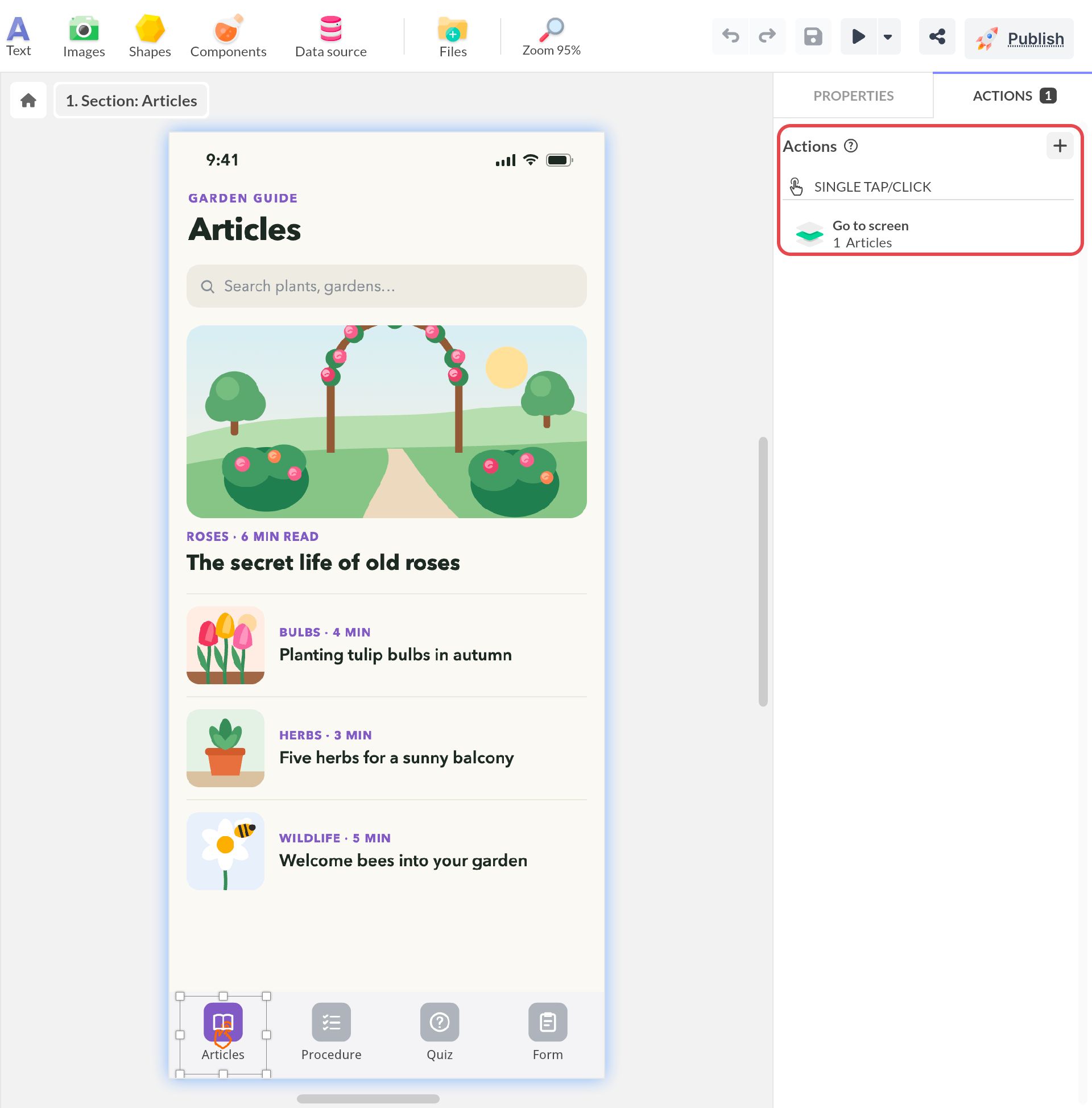Screen dimensions: 1092x1108
Task: Expand the preview options dropdown arrow
Action: pyautogui.click(x=888, y=37)
